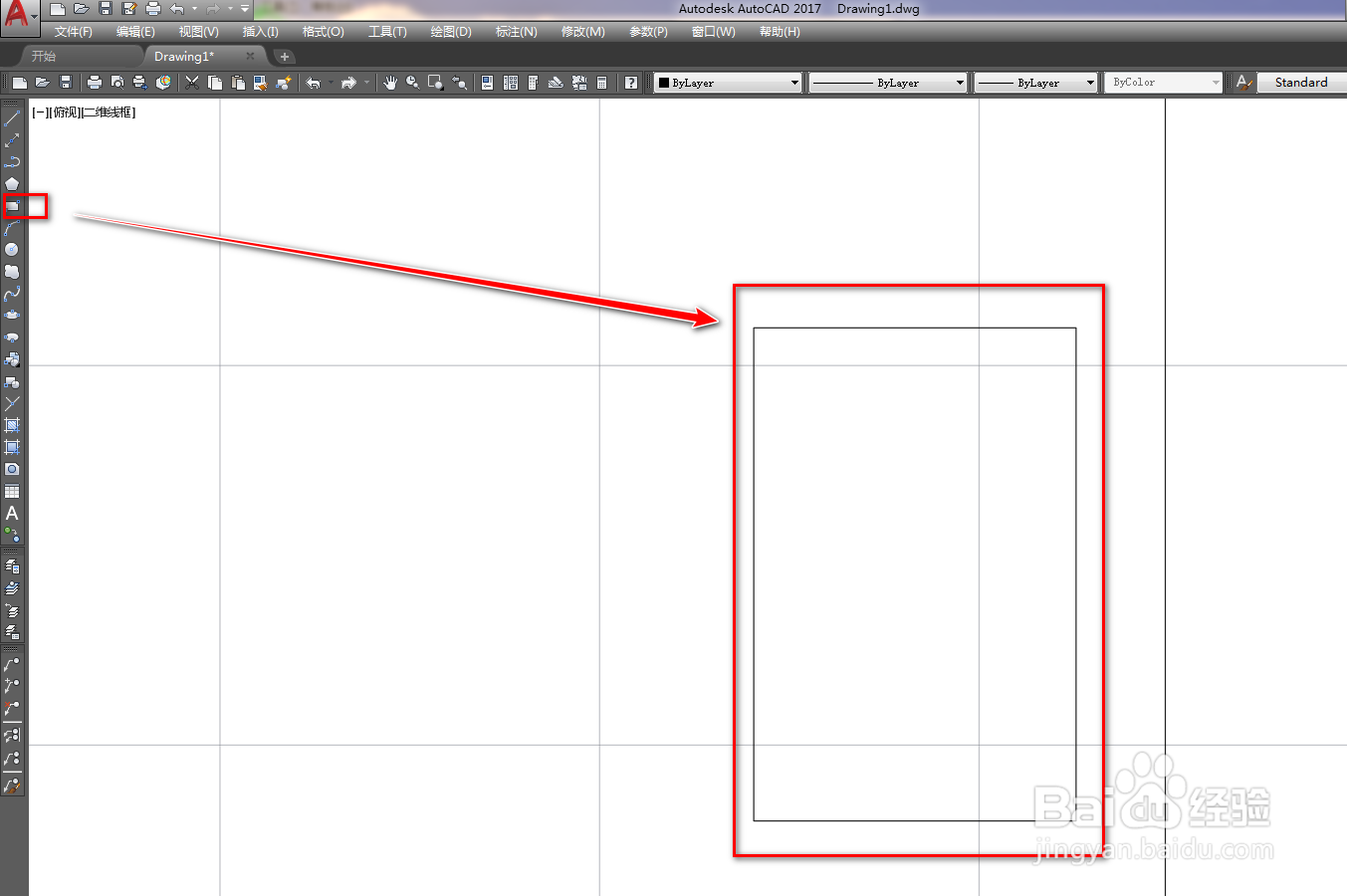This screenshot has width=1347, height=896.
Task: Click the Paste clipboard icon
Action: click(238, 83)
